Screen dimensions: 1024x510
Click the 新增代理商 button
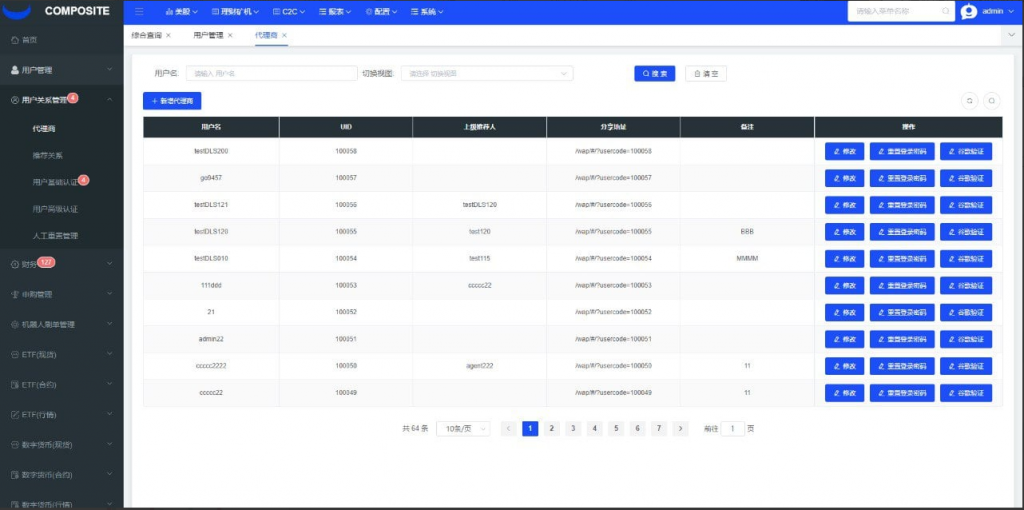172,101
